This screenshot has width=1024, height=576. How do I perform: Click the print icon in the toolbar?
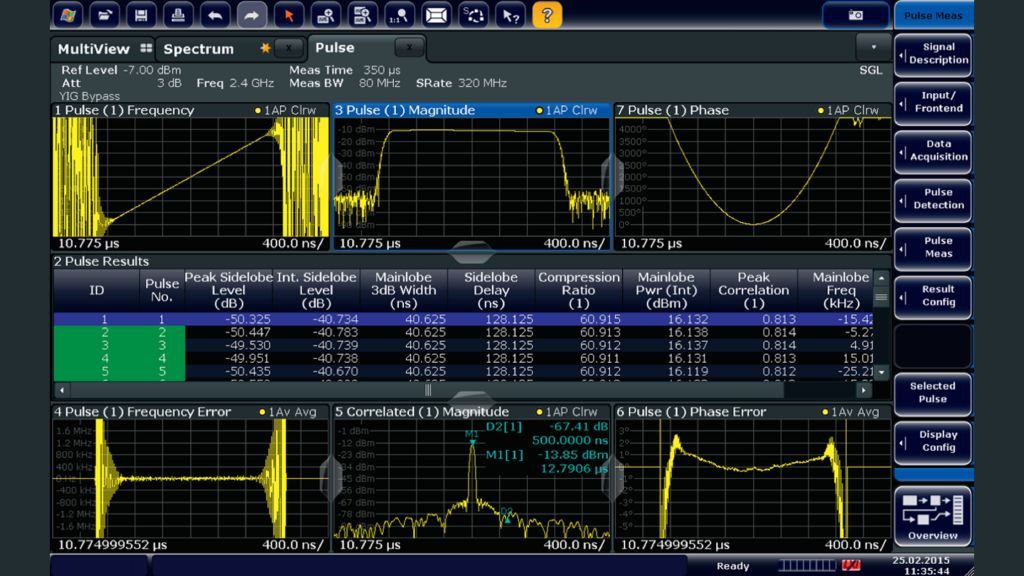pyautogui.click(x=178, y=15)
